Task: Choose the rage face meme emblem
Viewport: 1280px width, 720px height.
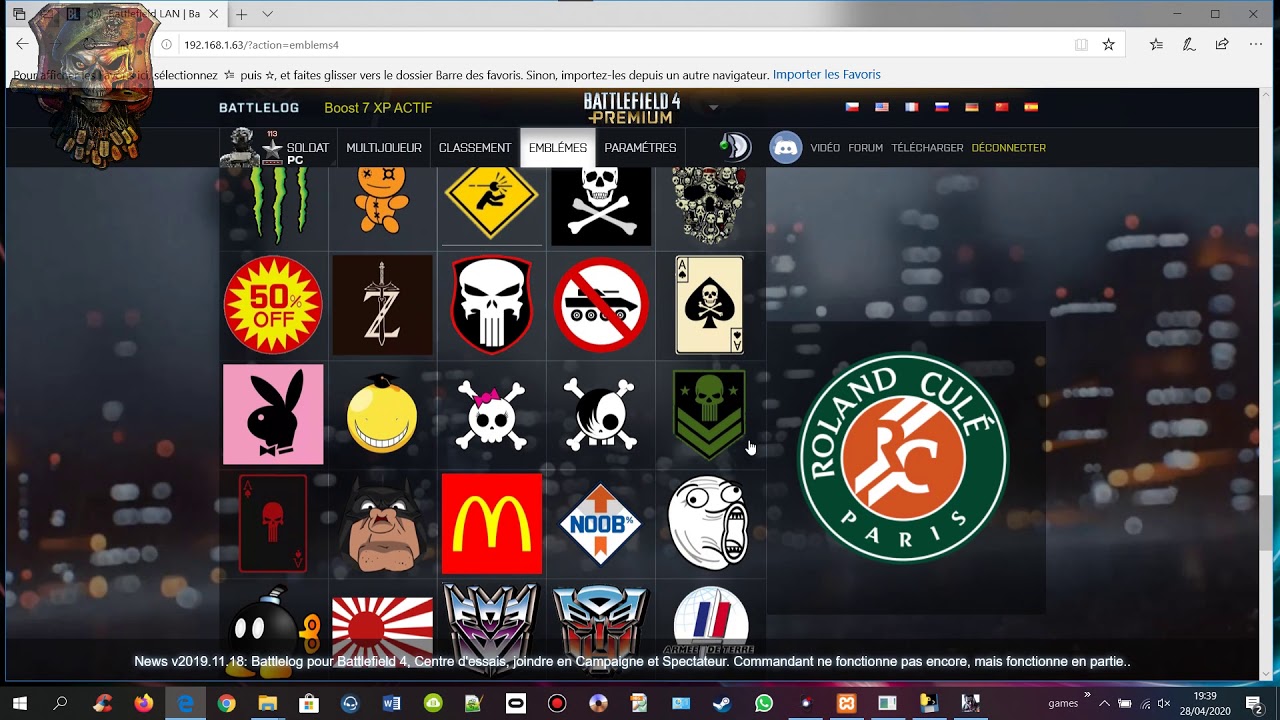Action: (710, 523)
